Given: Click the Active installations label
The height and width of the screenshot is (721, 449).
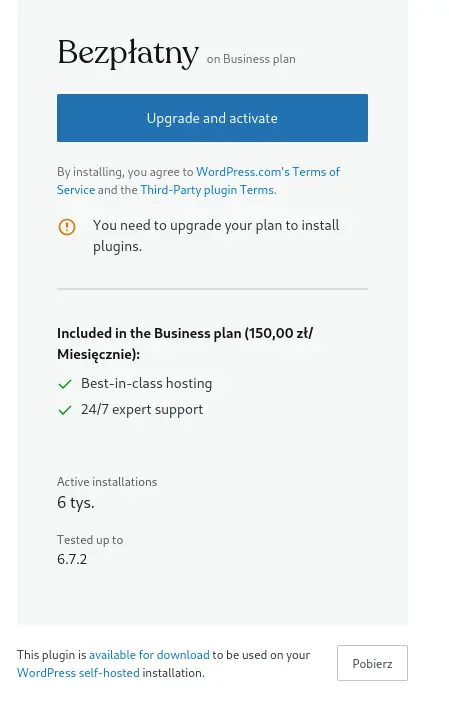Looking at the screenshot, I should [107, 482].
